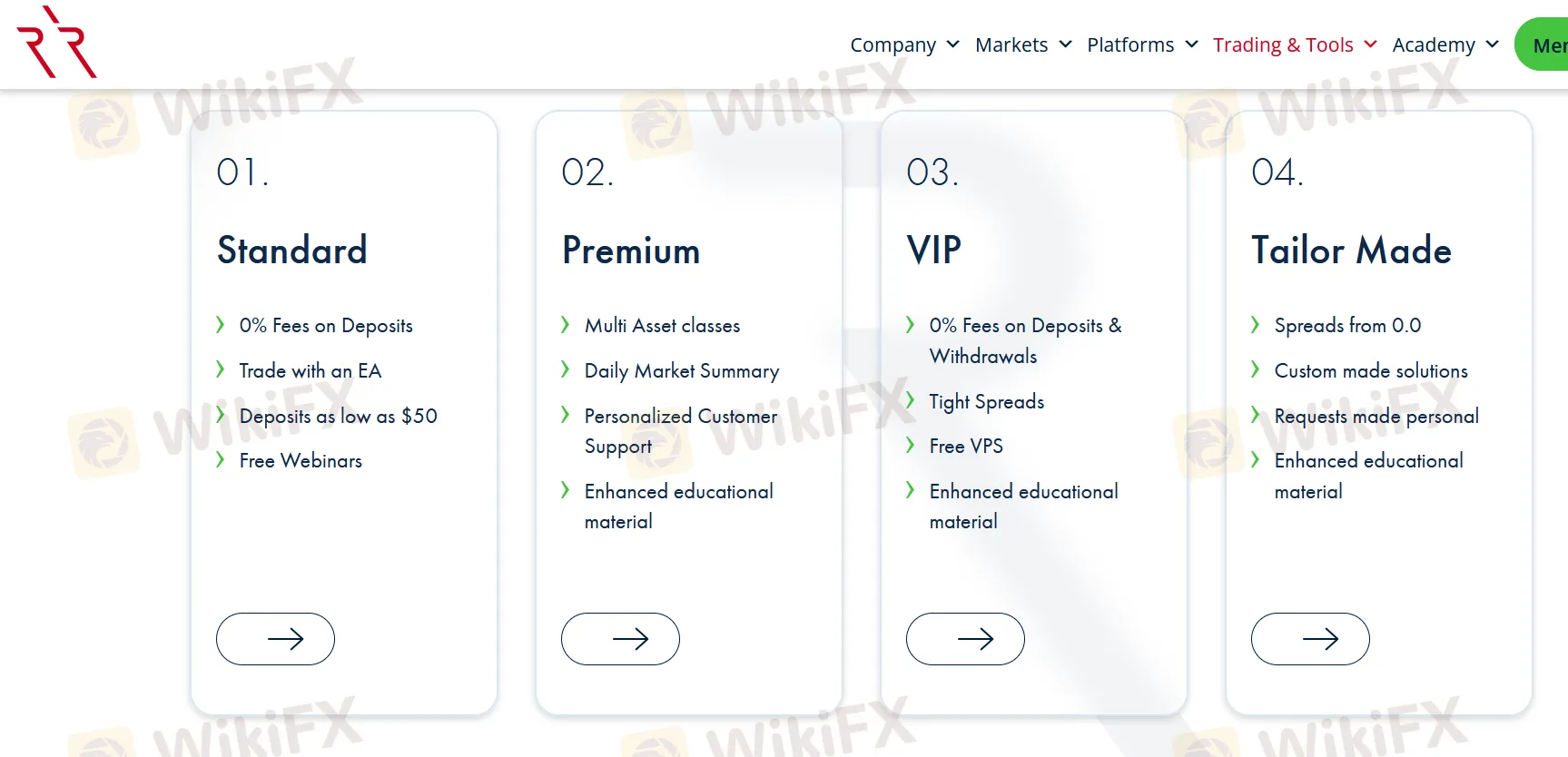Click the VIP account arrow button
1568x757 pixels.
(965, 639)
